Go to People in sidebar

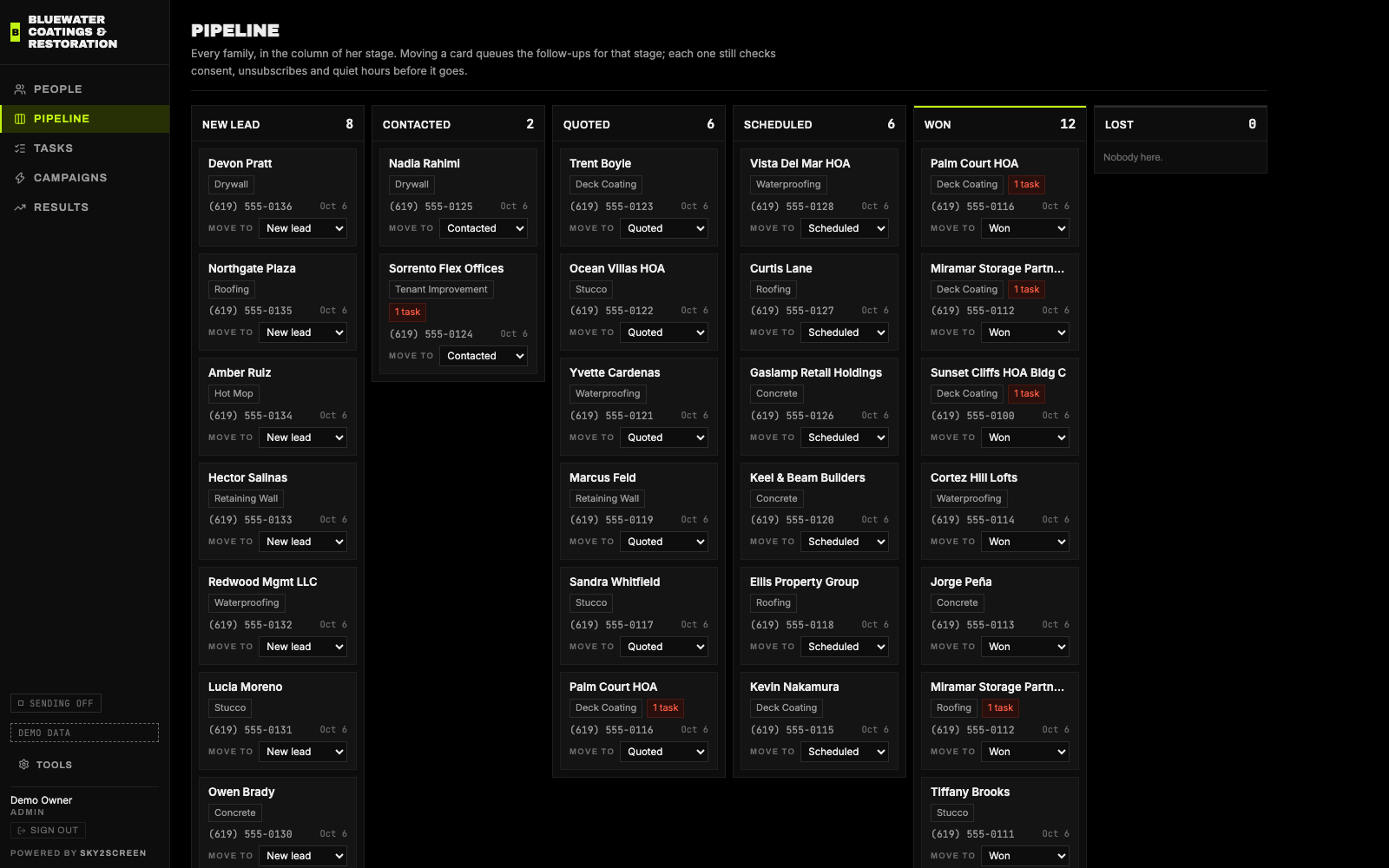tap(84, 89)
